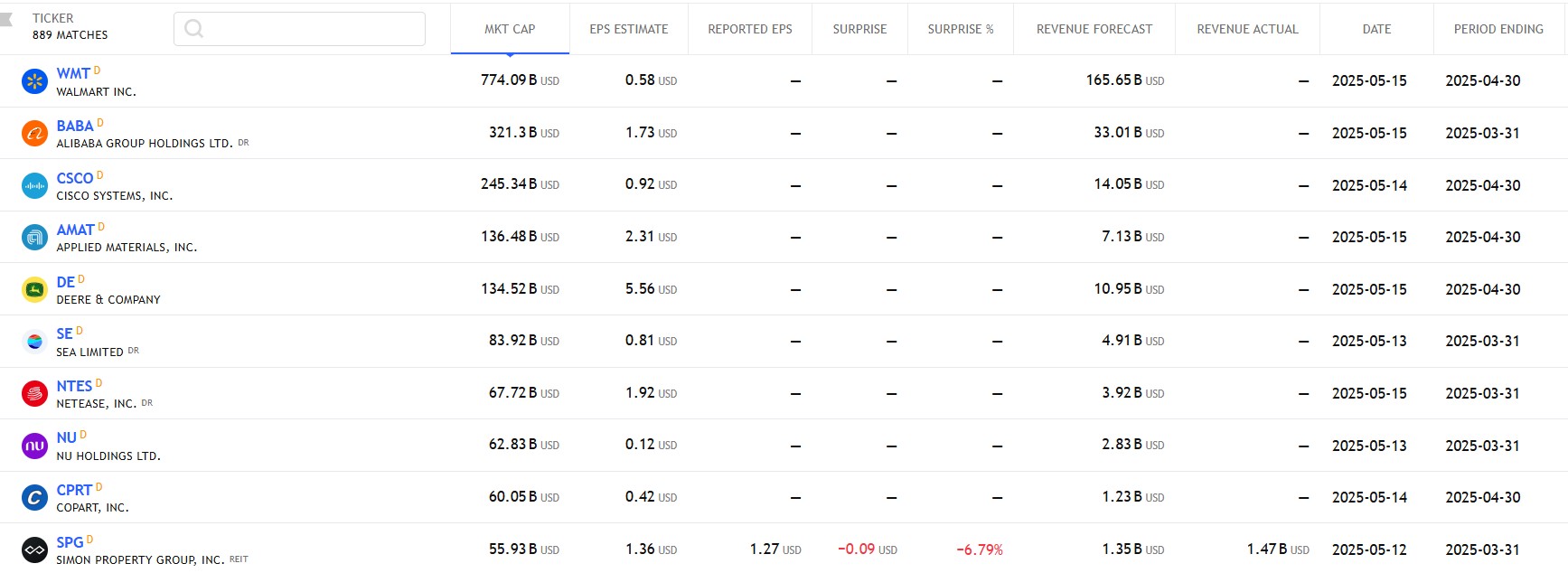
Task: Open the BABA ticker link
Action: (x=75, y=127)
